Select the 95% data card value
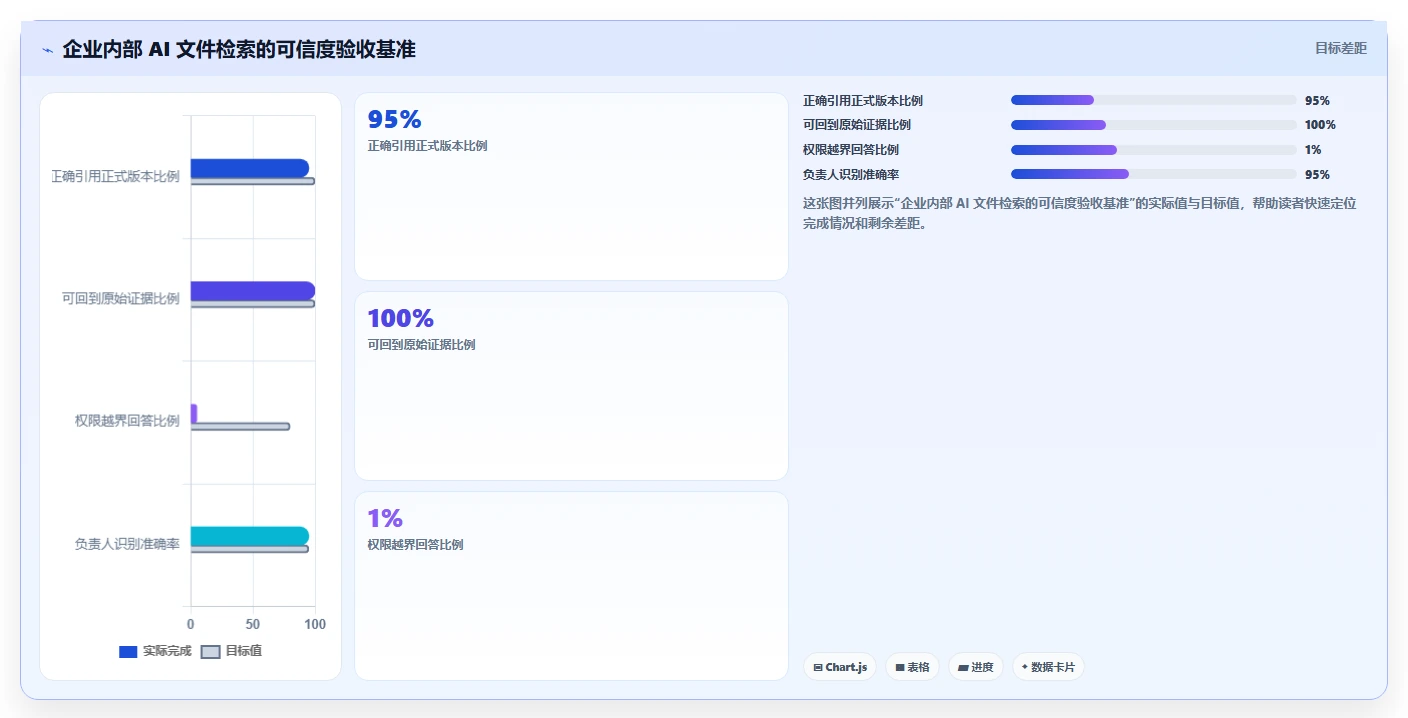This screenshot has width=1408, height=718. tap(395, 119)
